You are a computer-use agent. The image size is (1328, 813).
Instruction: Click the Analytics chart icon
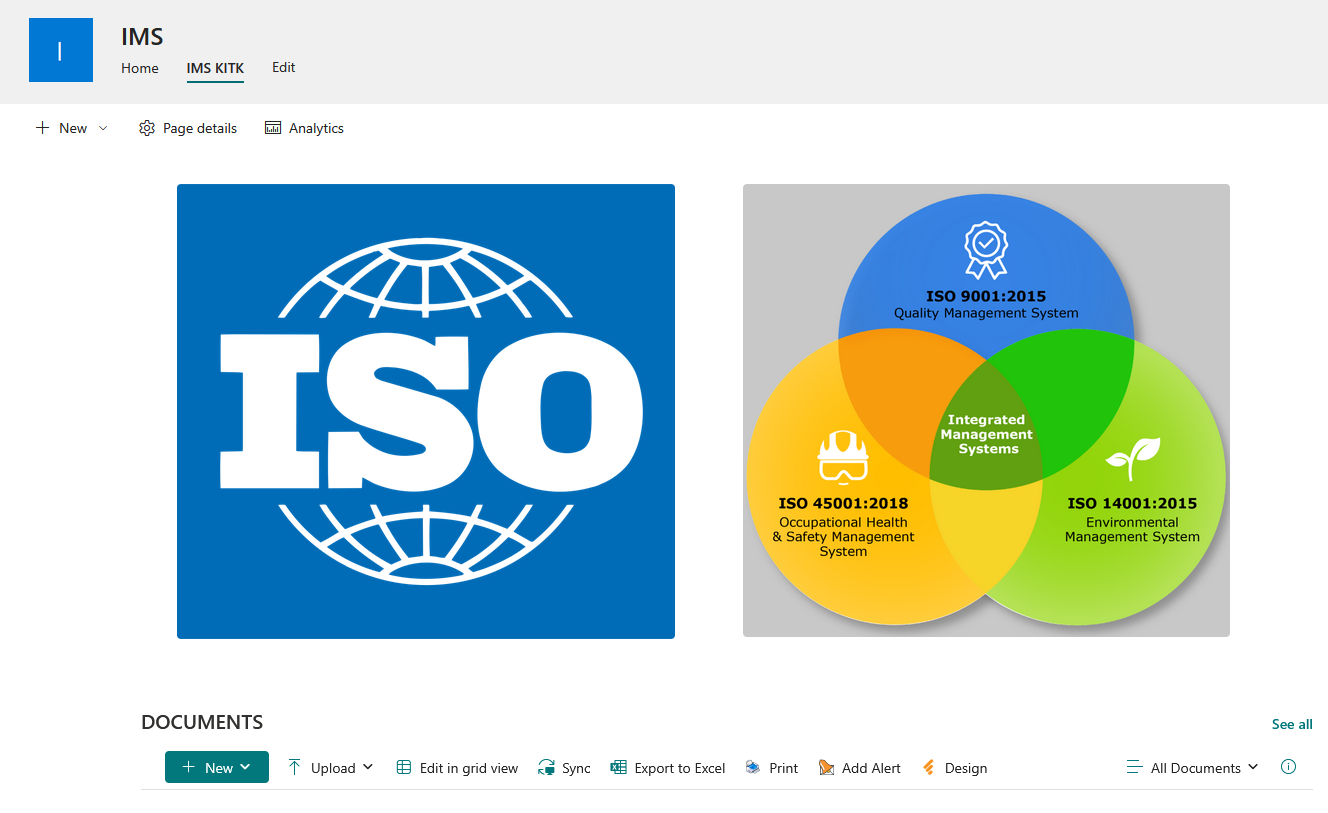point(273,128)
